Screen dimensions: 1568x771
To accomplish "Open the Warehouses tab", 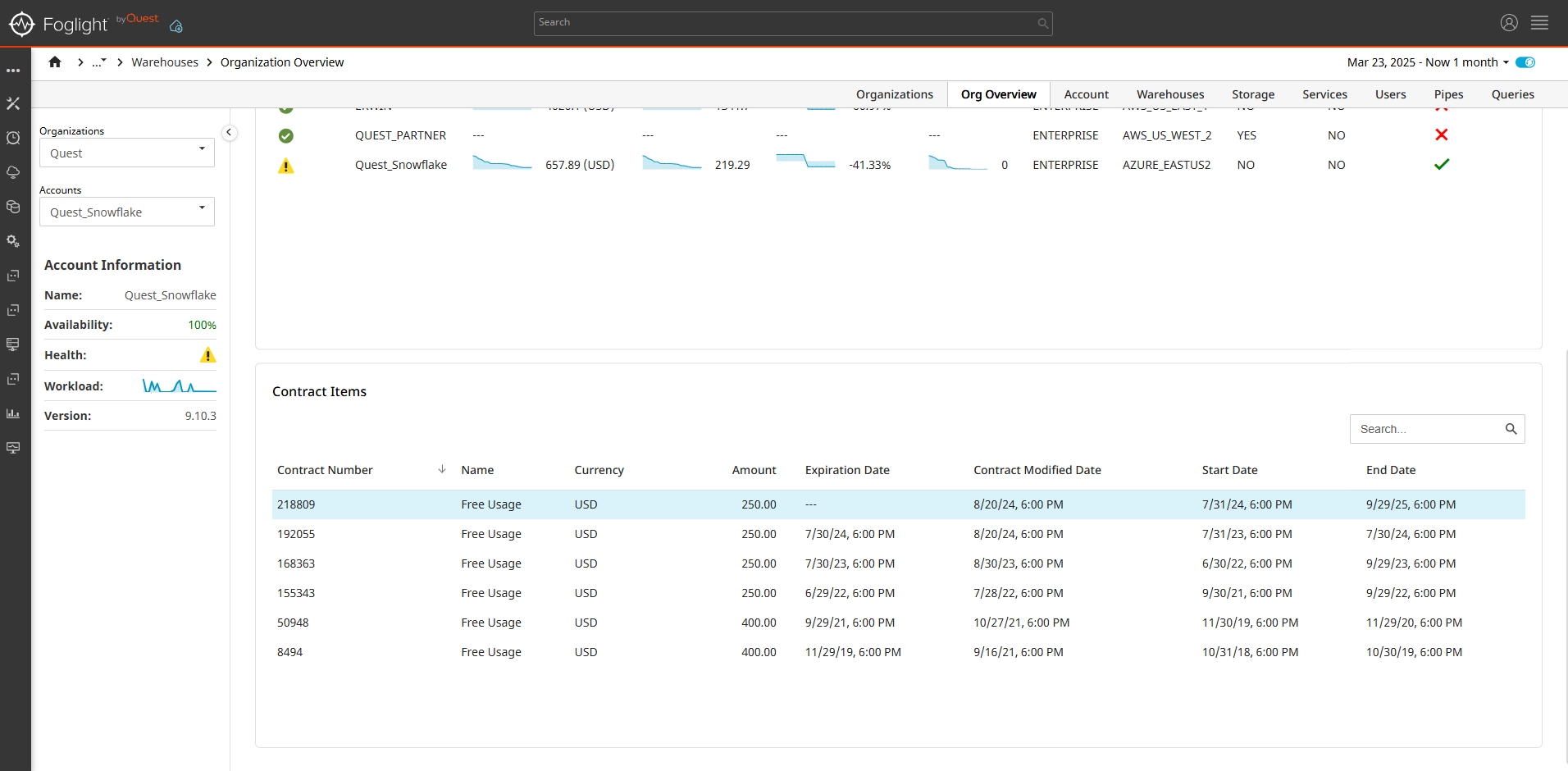I will click(x=1170, y=94).
